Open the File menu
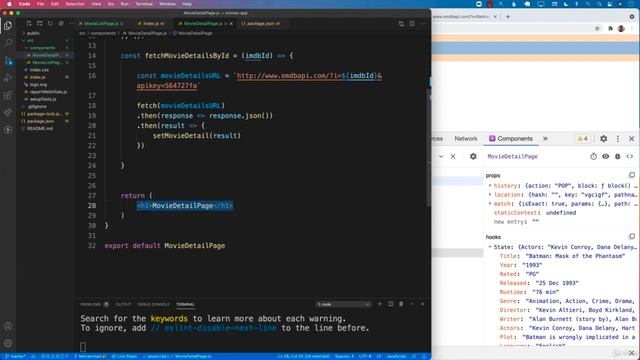640x360 pixels. 40,4
